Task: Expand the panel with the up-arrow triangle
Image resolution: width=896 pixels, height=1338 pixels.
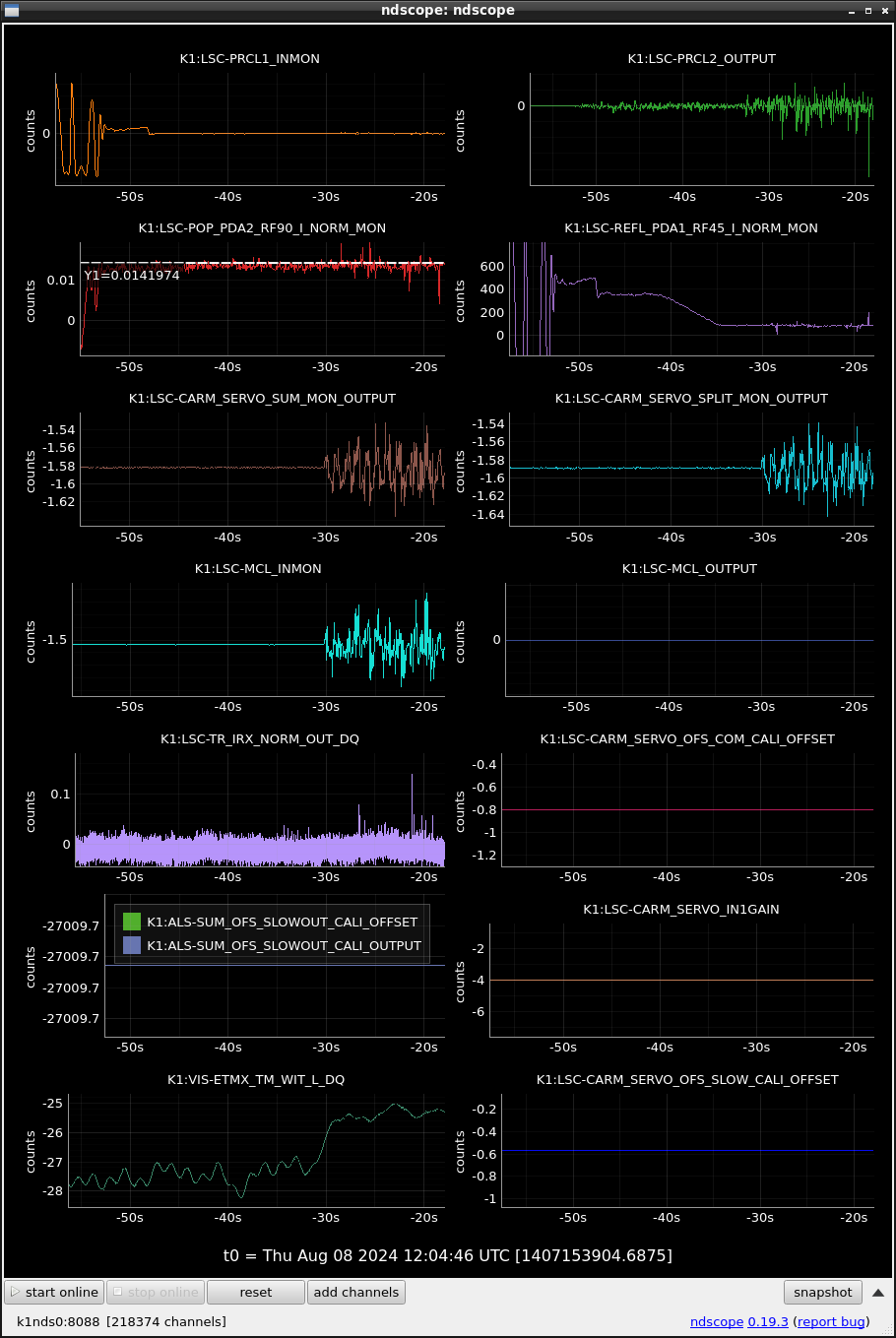Action: [878, 1292]
